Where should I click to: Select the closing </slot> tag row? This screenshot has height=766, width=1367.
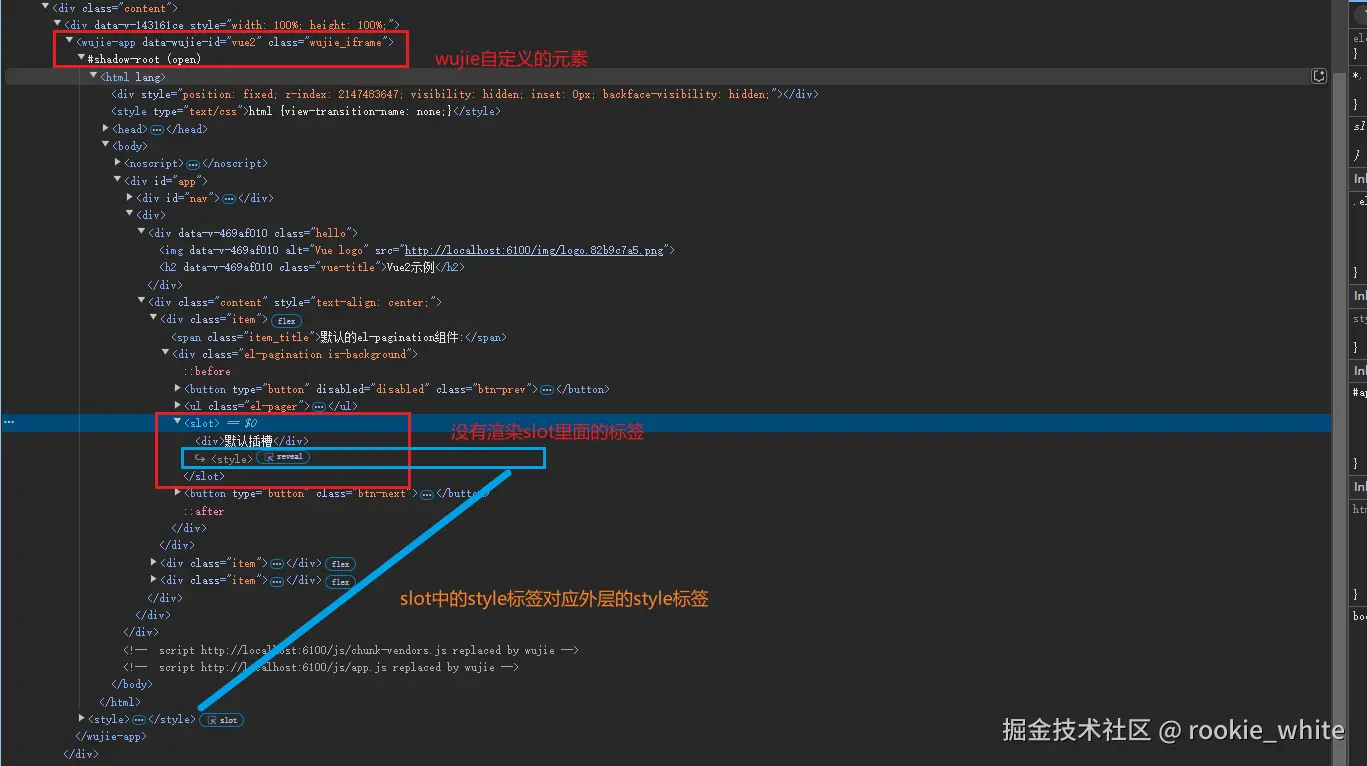point(204,477)
